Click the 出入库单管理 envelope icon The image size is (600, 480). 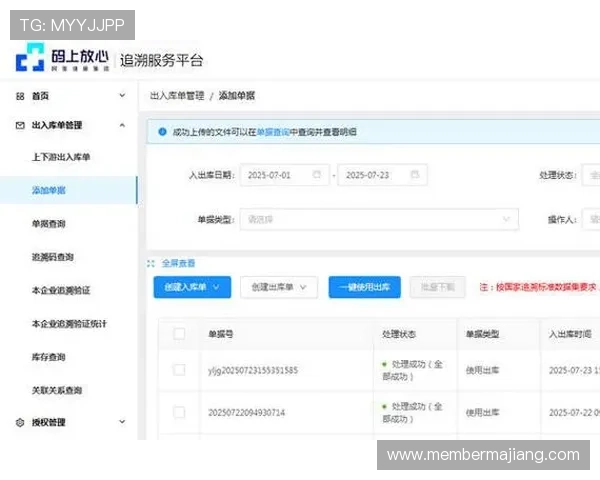(20, 125)
